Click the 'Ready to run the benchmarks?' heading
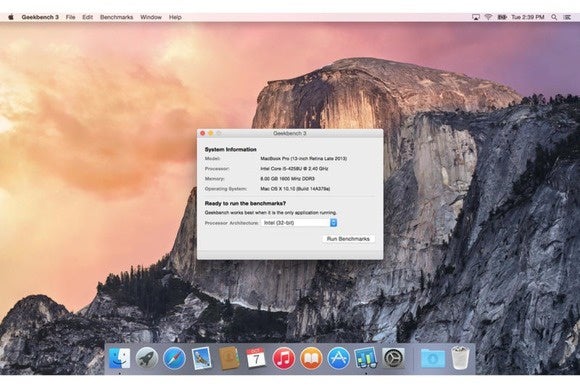The width and height of the screenshot is (580, 388). [245, 203]
